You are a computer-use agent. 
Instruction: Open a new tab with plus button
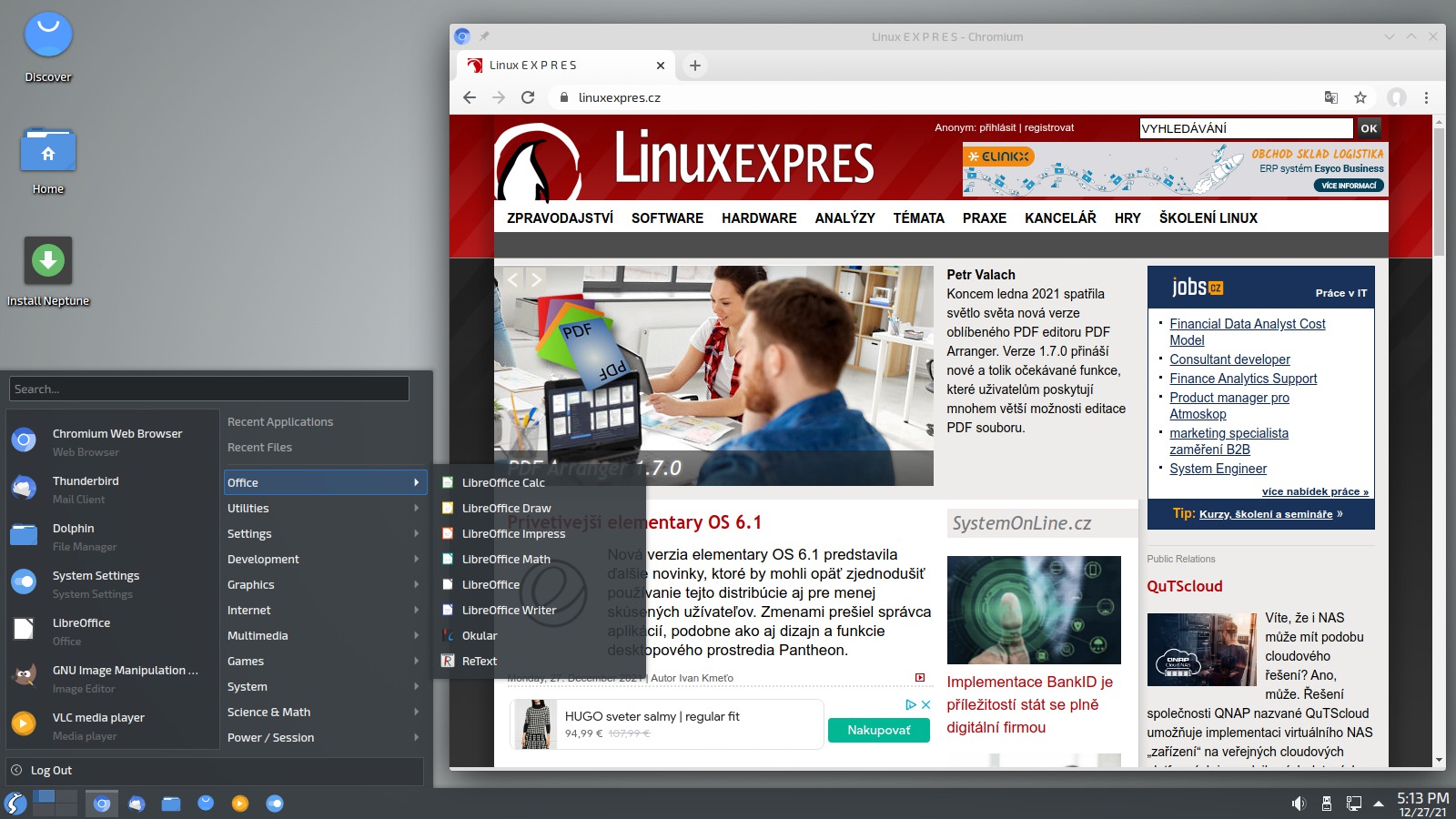[x=695, y=66]
